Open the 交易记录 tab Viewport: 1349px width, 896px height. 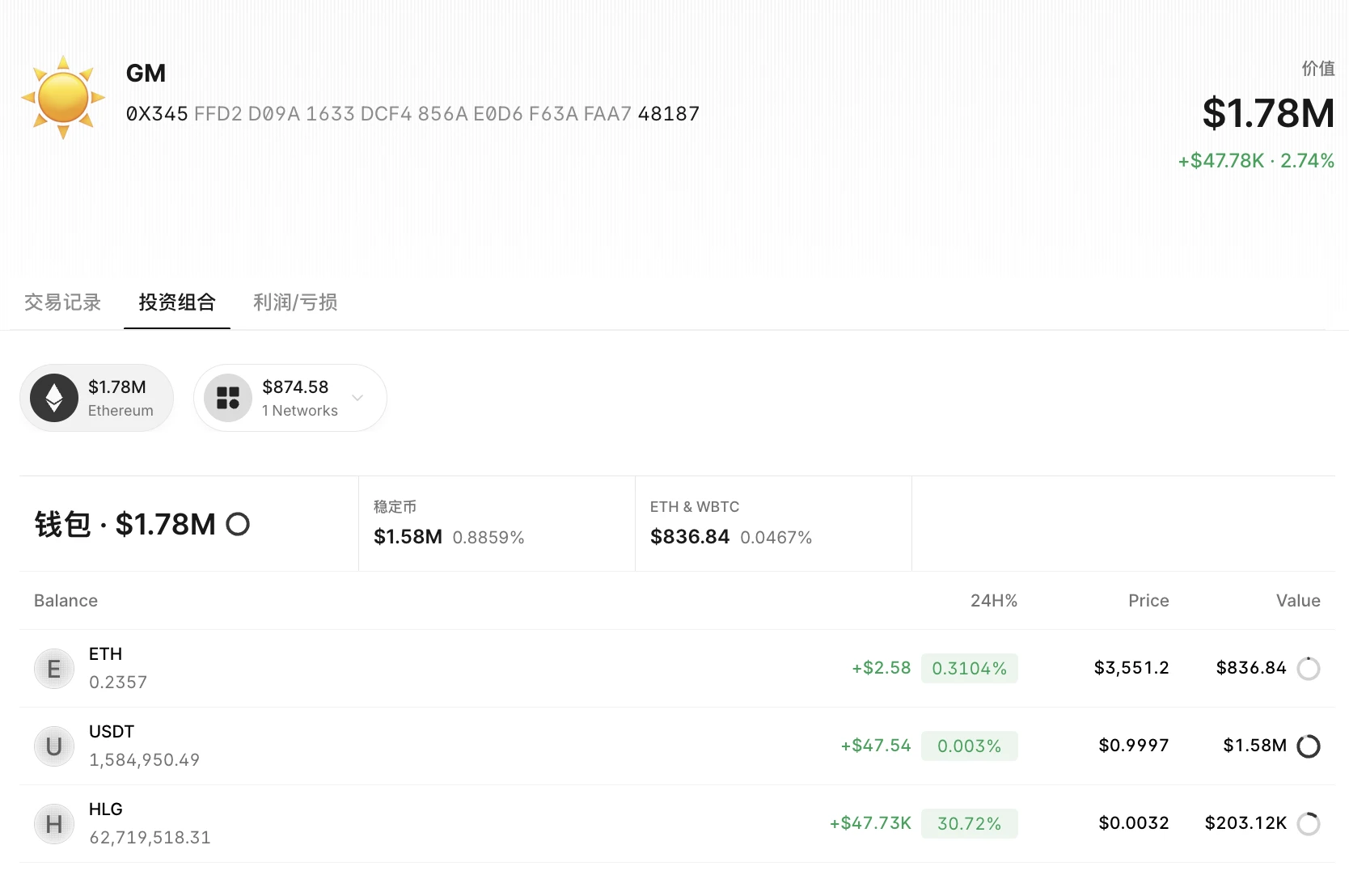coord(62,302)
